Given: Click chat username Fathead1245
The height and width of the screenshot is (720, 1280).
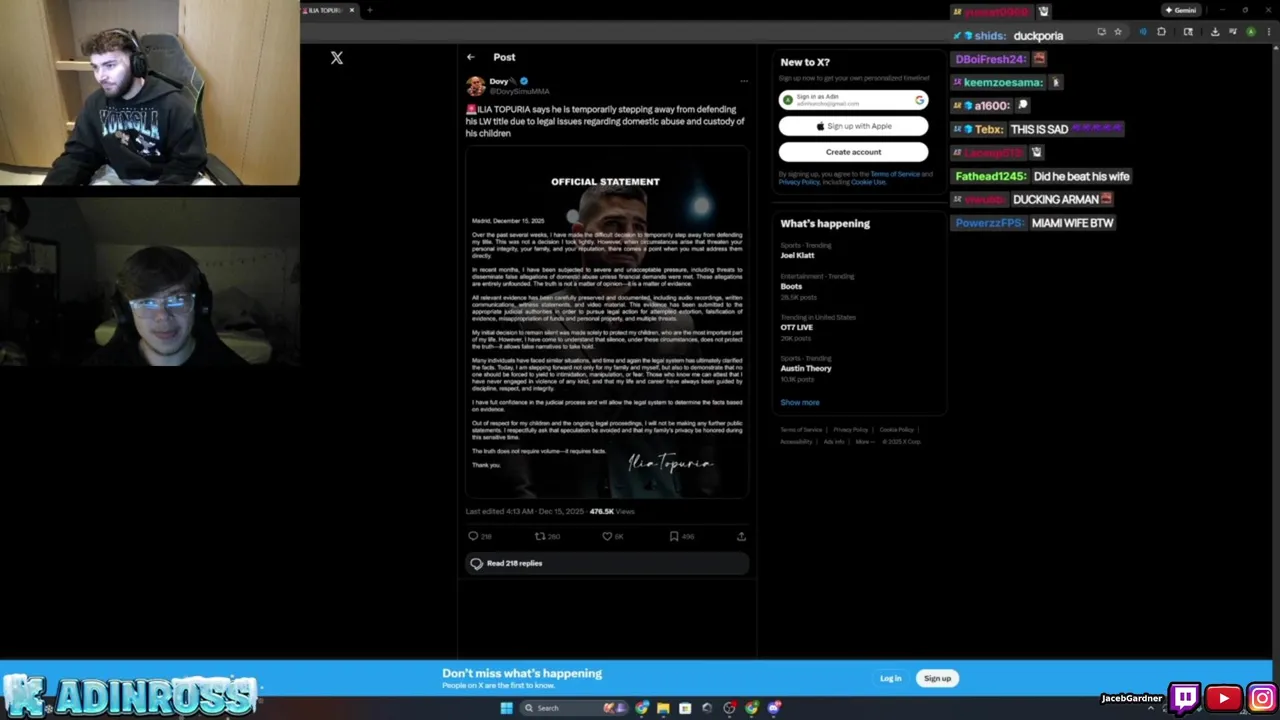Looking at the screenshot, I should click(990, 176).
